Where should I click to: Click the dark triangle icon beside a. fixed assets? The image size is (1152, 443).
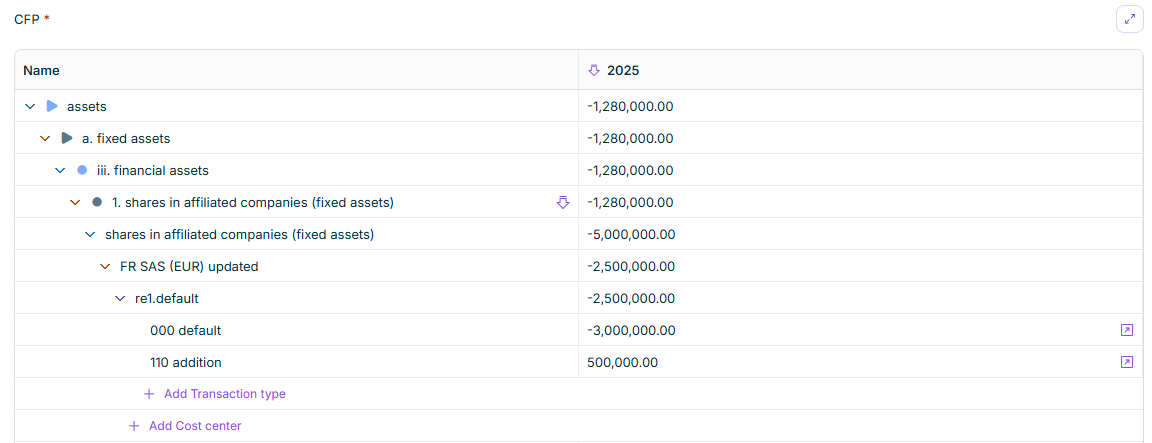tap(67, 138)
